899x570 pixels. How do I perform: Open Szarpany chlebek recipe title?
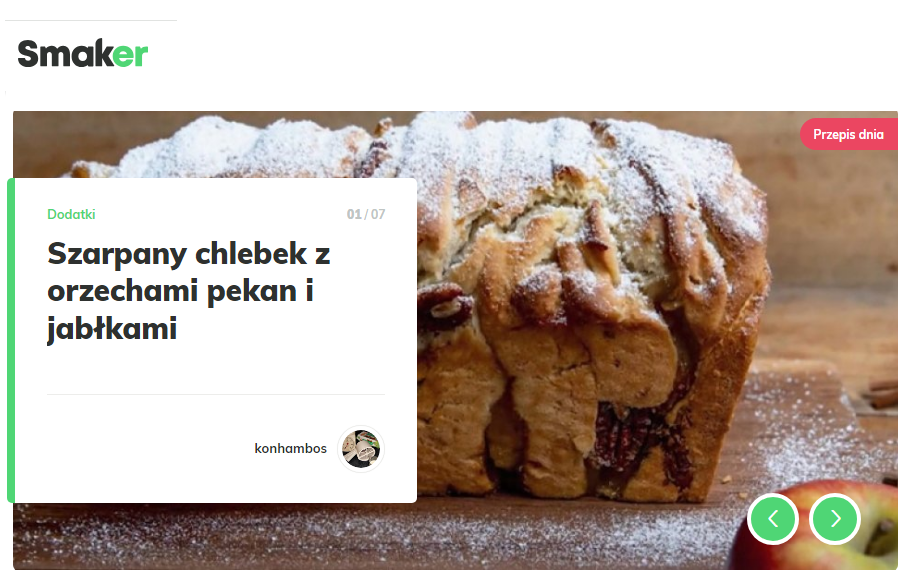(189, 291)
